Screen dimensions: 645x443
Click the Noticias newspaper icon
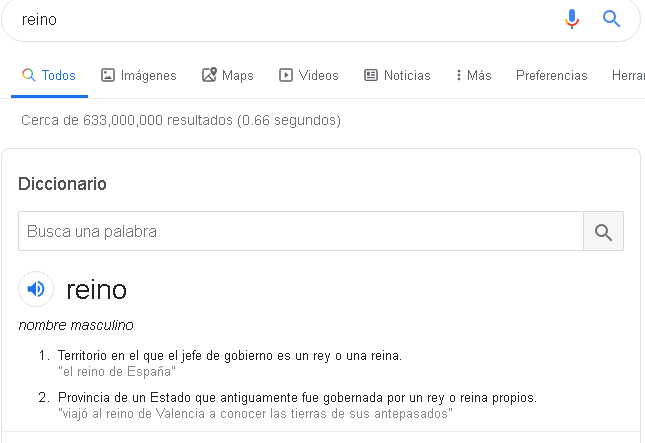(x=371, y=75)
